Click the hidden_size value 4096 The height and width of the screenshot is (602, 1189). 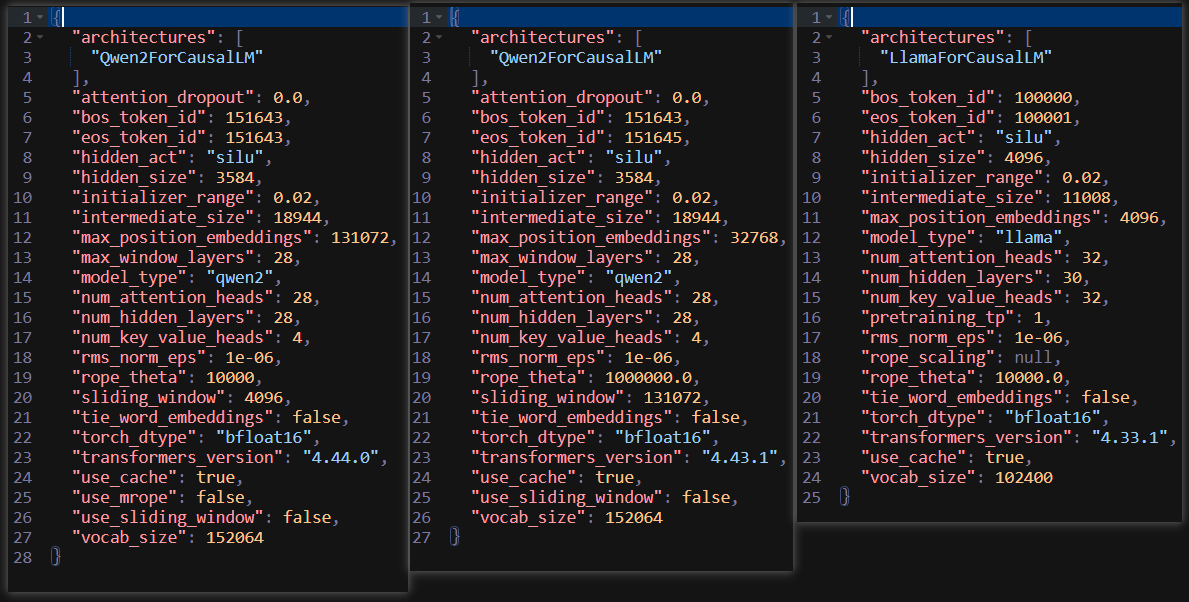tap(1024, 157)
